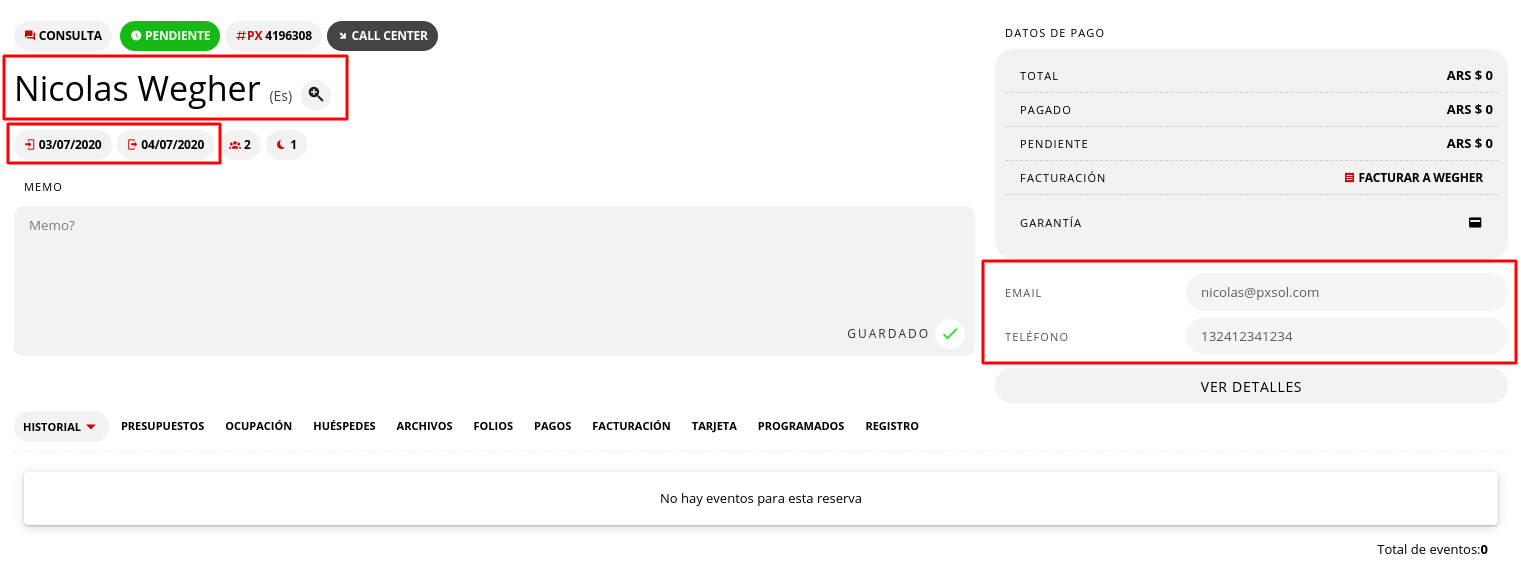
Task: Click the check-out date 04/07/2020
Action: [x=166, y=145]
